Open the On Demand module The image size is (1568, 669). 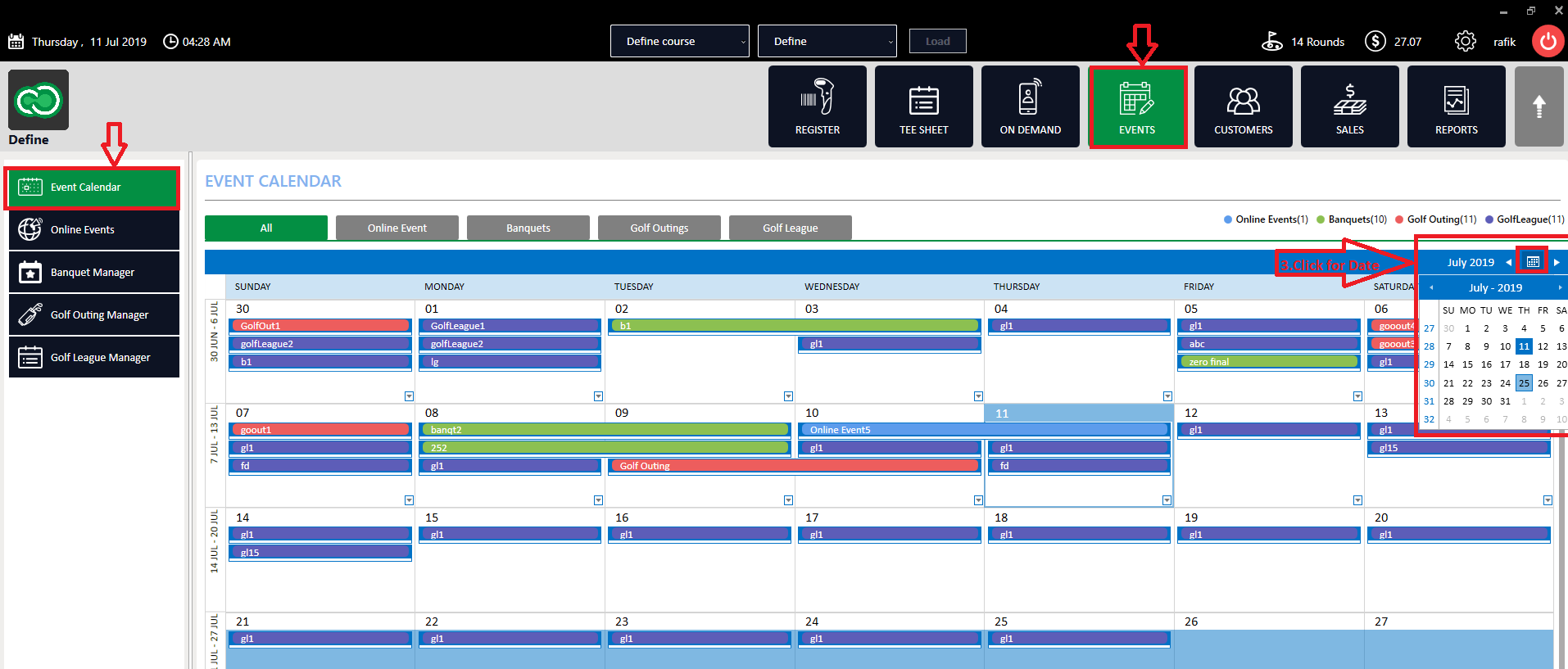point(1030,106)
